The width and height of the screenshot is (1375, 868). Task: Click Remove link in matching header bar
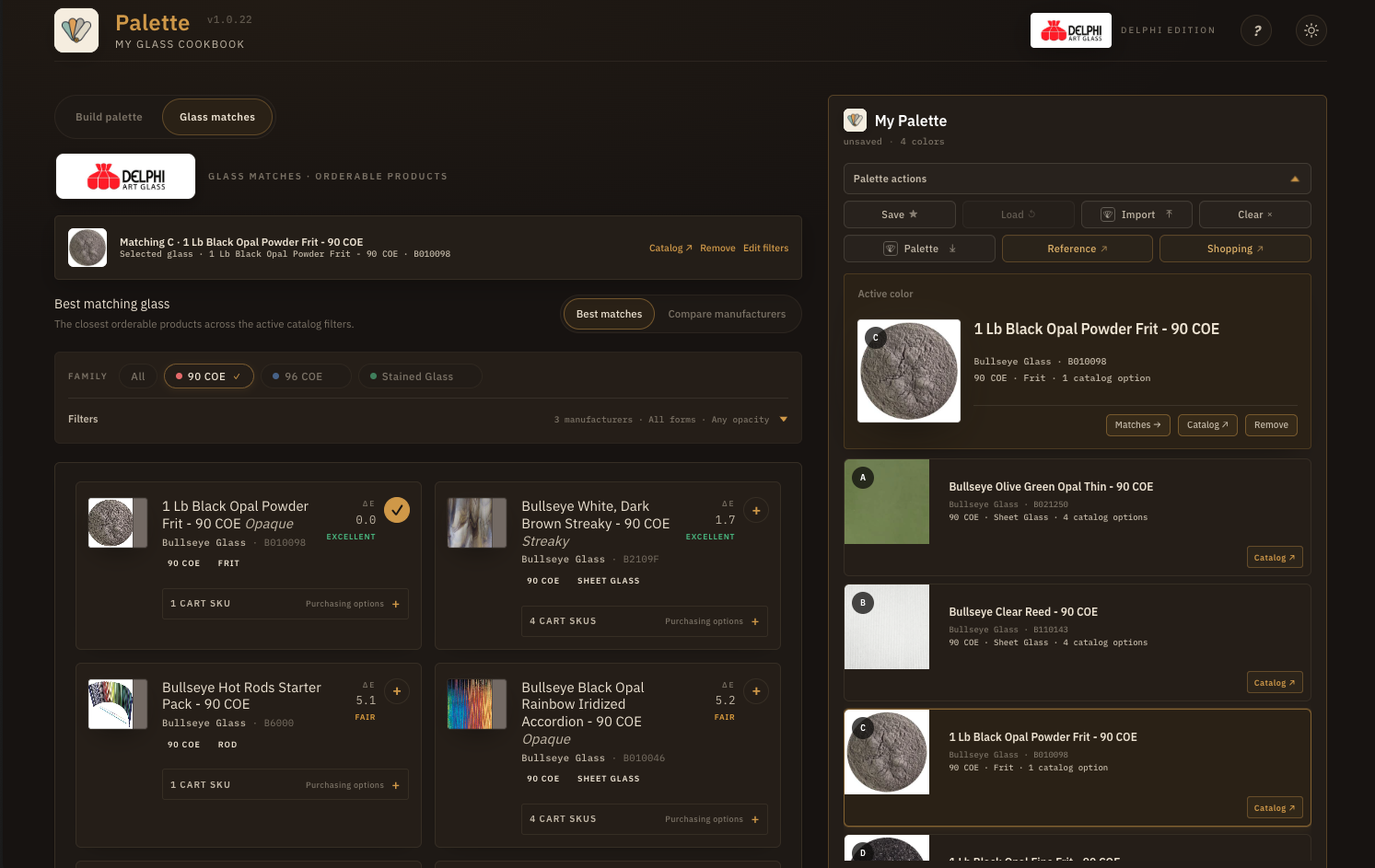pyautogui.click(x=717, y=249)
